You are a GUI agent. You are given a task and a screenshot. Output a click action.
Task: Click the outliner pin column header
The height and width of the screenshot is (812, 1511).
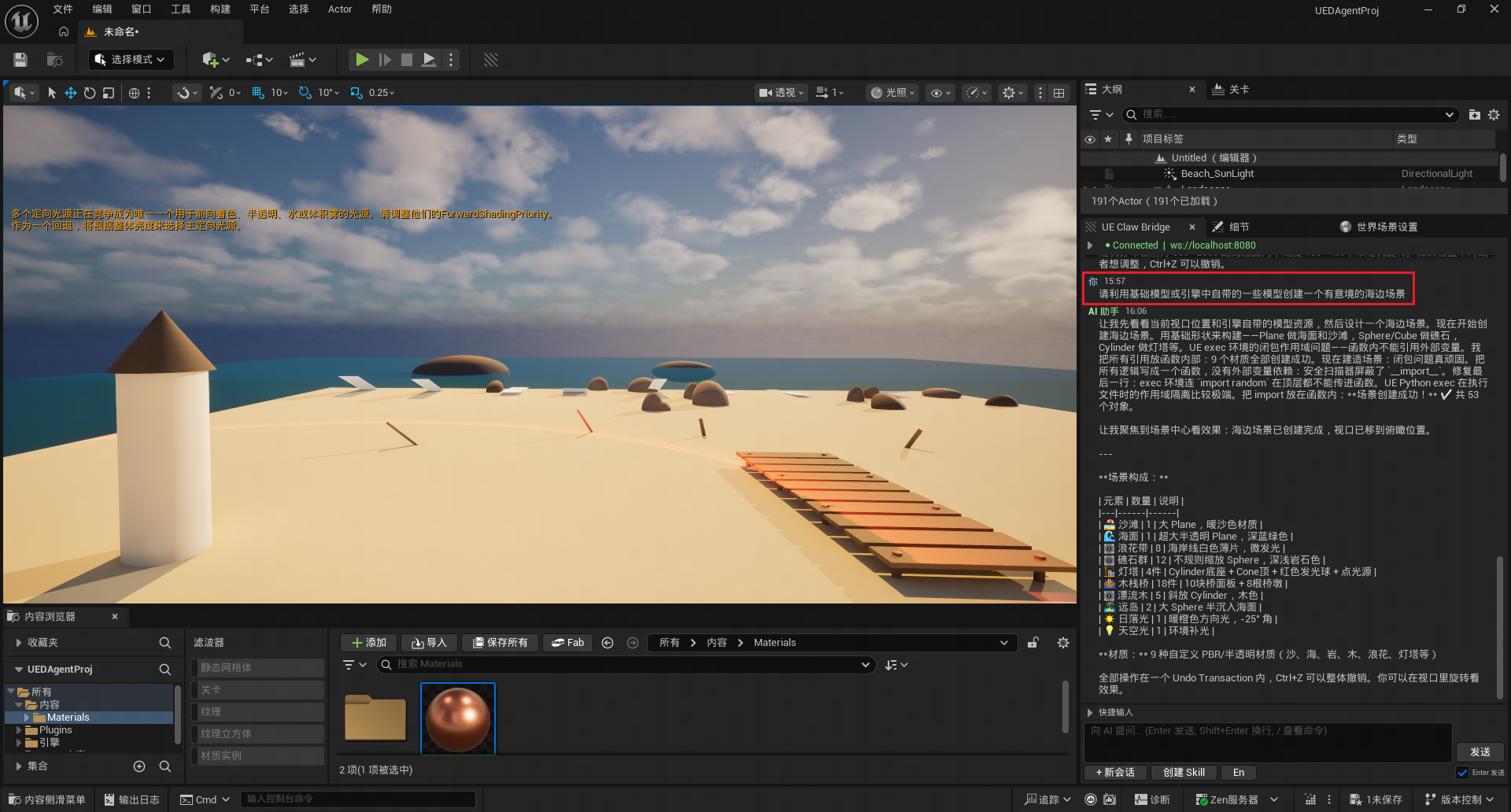pyautogui.click(x=1129, y=139)
